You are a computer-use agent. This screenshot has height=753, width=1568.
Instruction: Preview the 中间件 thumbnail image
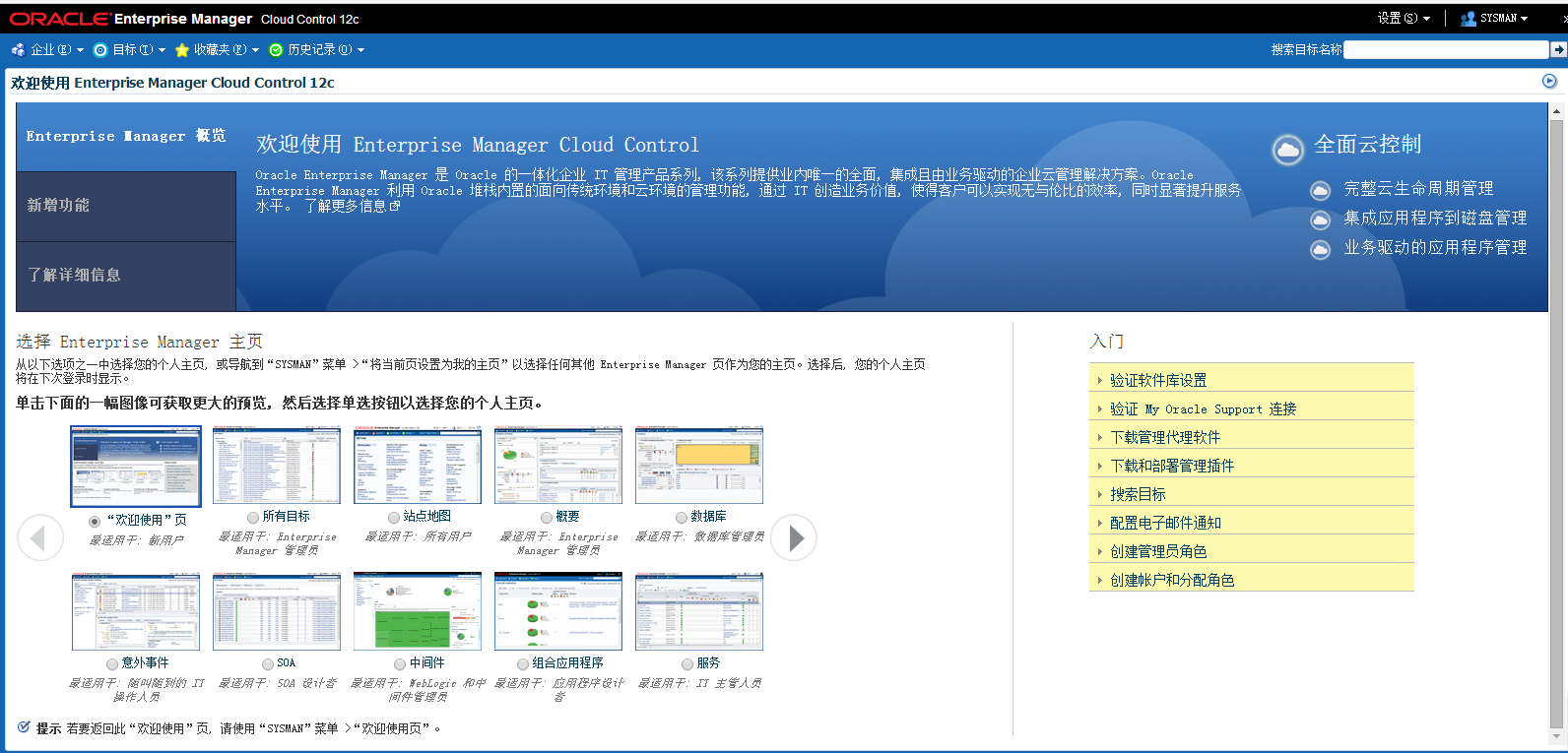coord(418,612)
